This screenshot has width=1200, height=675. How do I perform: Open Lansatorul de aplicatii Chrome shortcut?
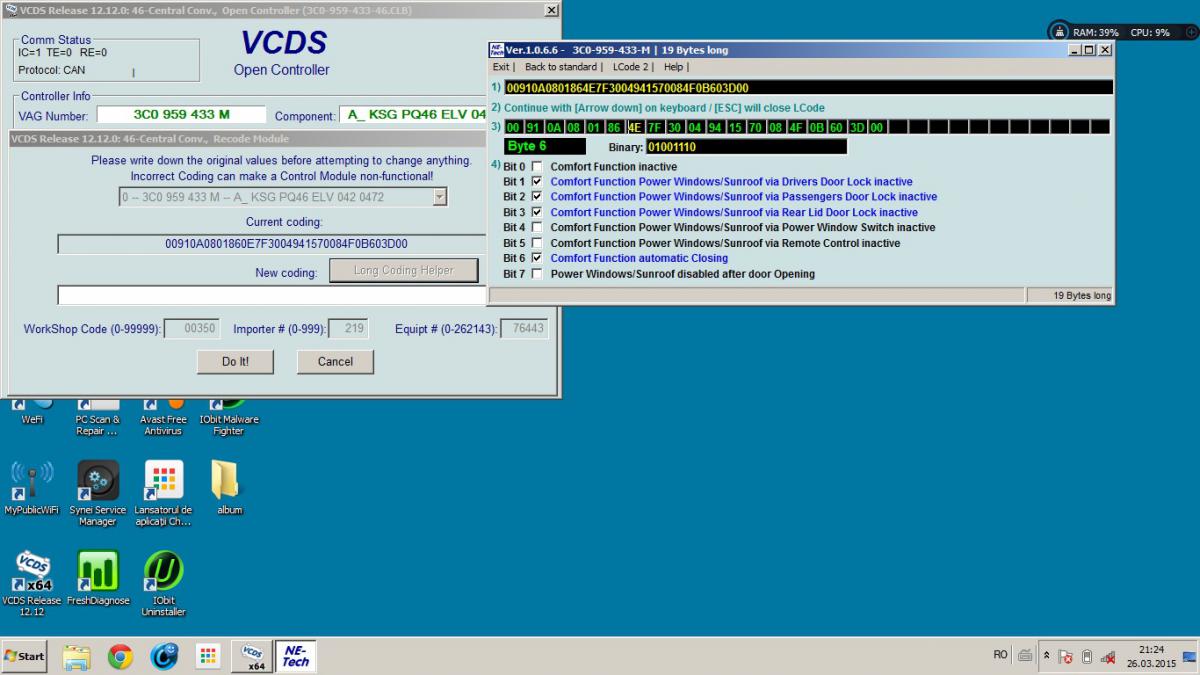(x=163, y=493)
